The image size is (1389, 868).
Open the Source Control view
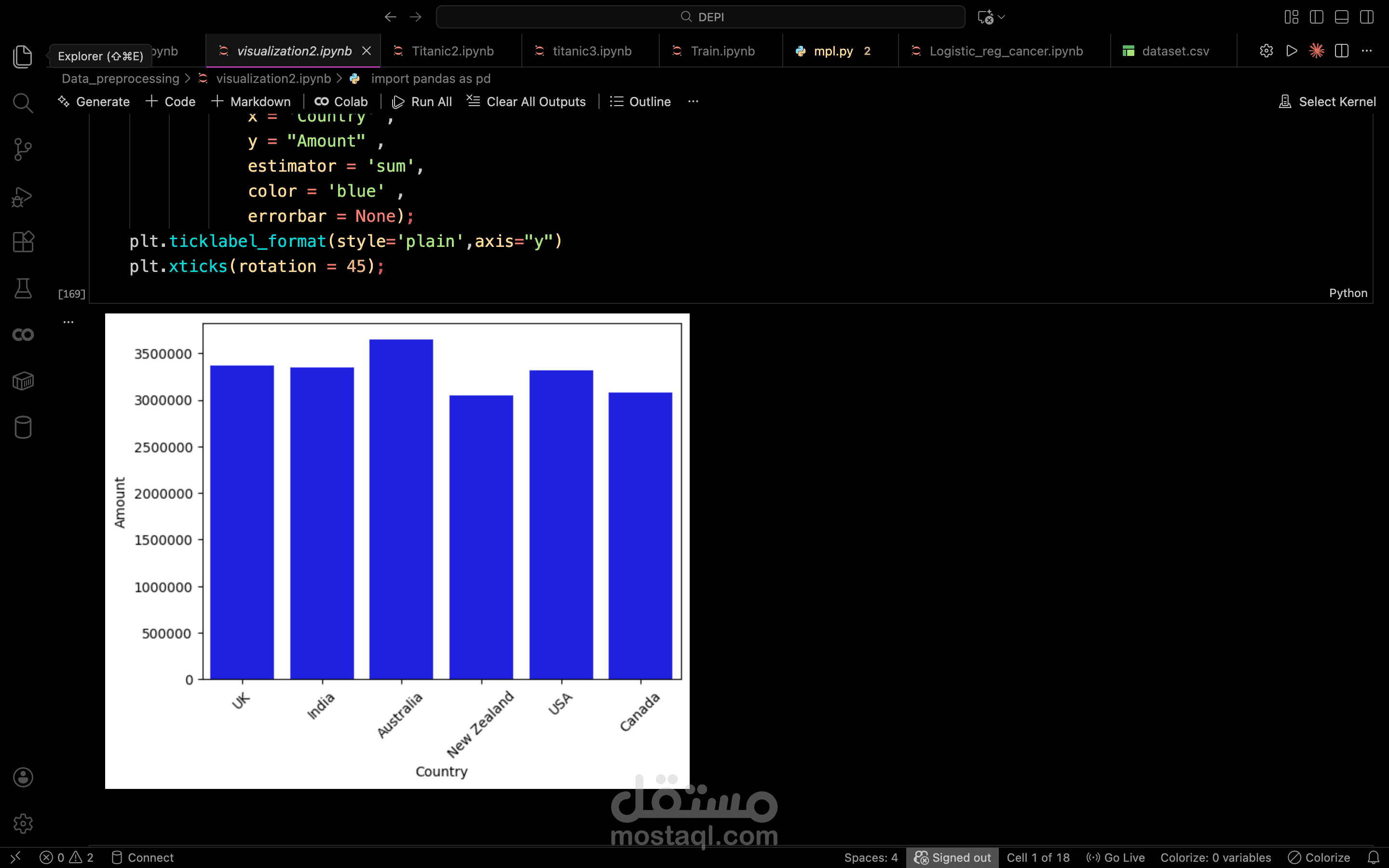(x=23, y=150)
